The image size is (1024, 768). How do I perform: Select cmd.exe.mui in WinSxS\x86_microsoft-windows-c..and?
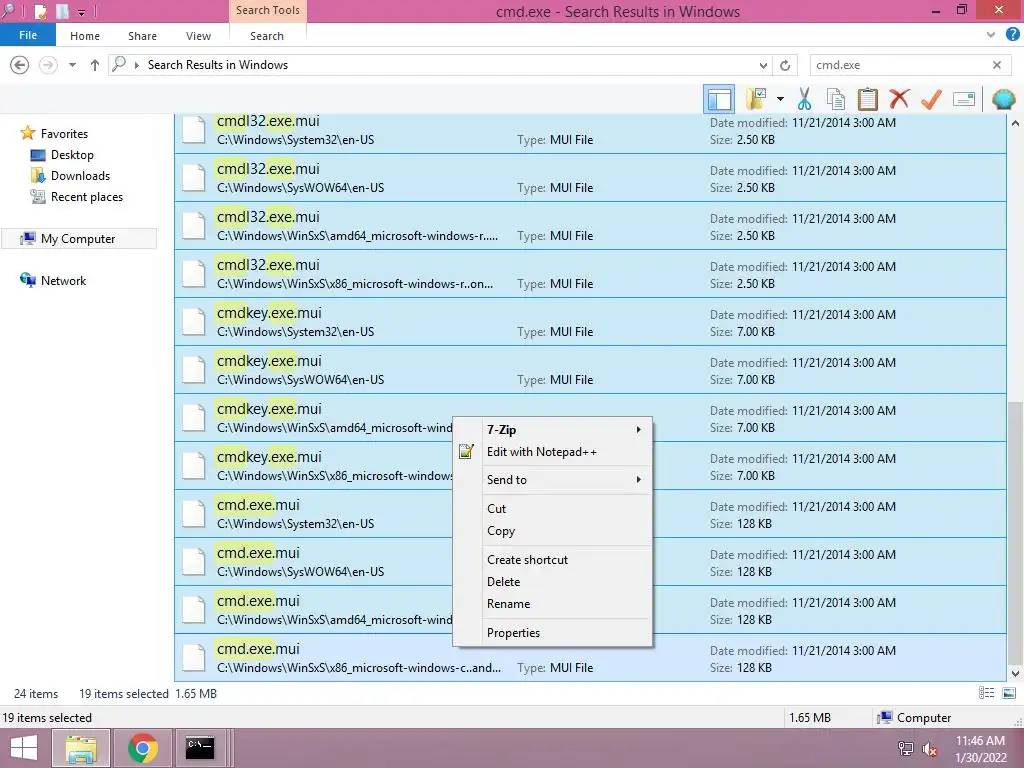click(590, 658)
